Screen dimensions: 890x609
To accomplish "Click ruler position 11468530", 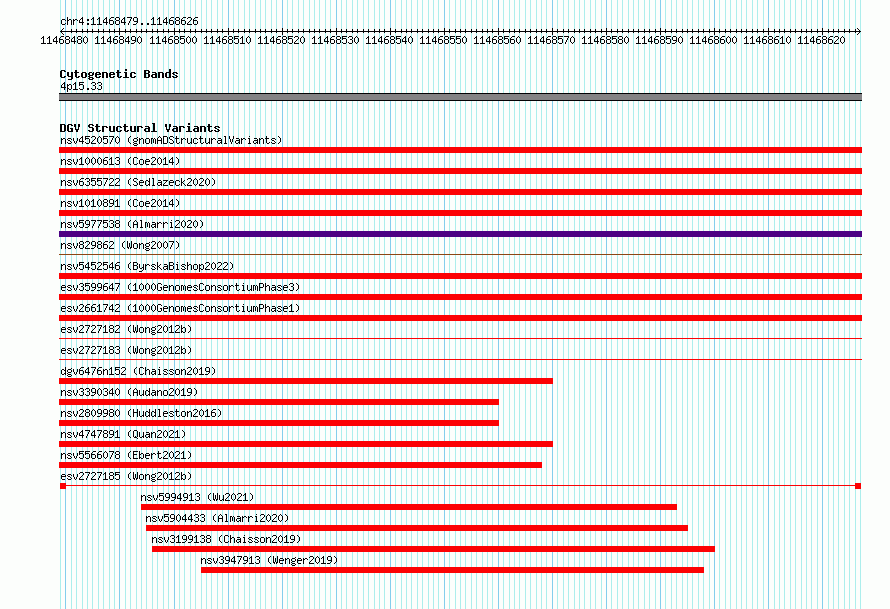I will pos(335,40).
